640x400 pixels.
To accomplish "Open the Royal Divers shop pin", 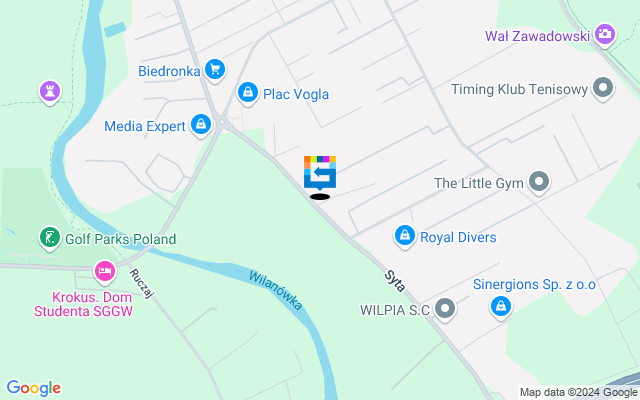I will tap(405, 236).
